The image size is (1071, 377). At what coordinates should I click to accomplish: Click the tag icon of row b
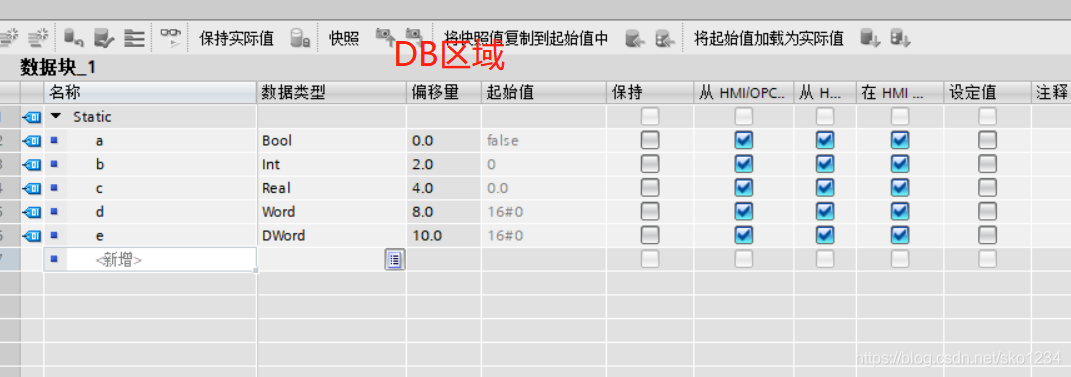(x=32, y=165)
